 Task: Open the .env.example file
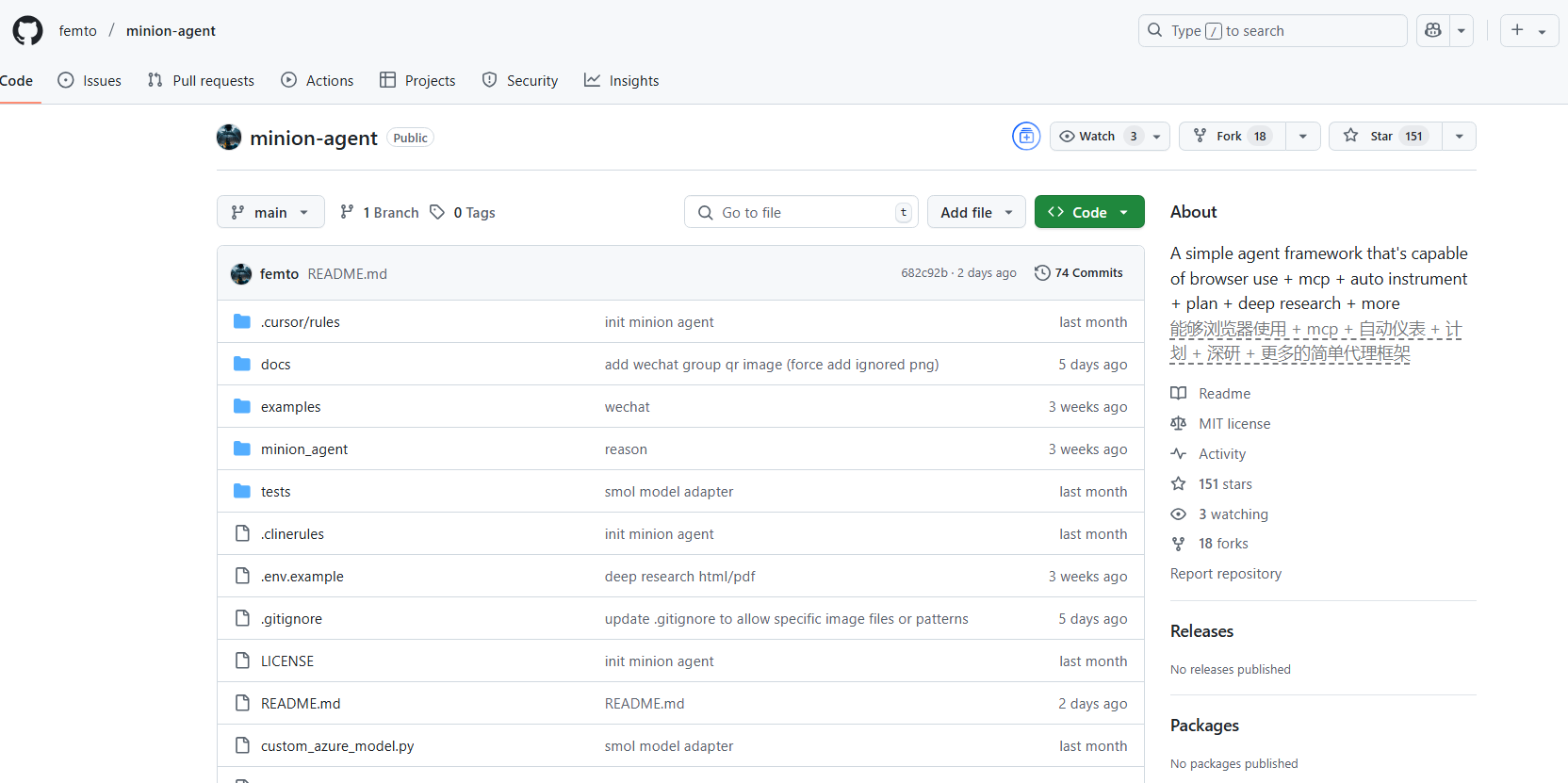coord(302,576)
